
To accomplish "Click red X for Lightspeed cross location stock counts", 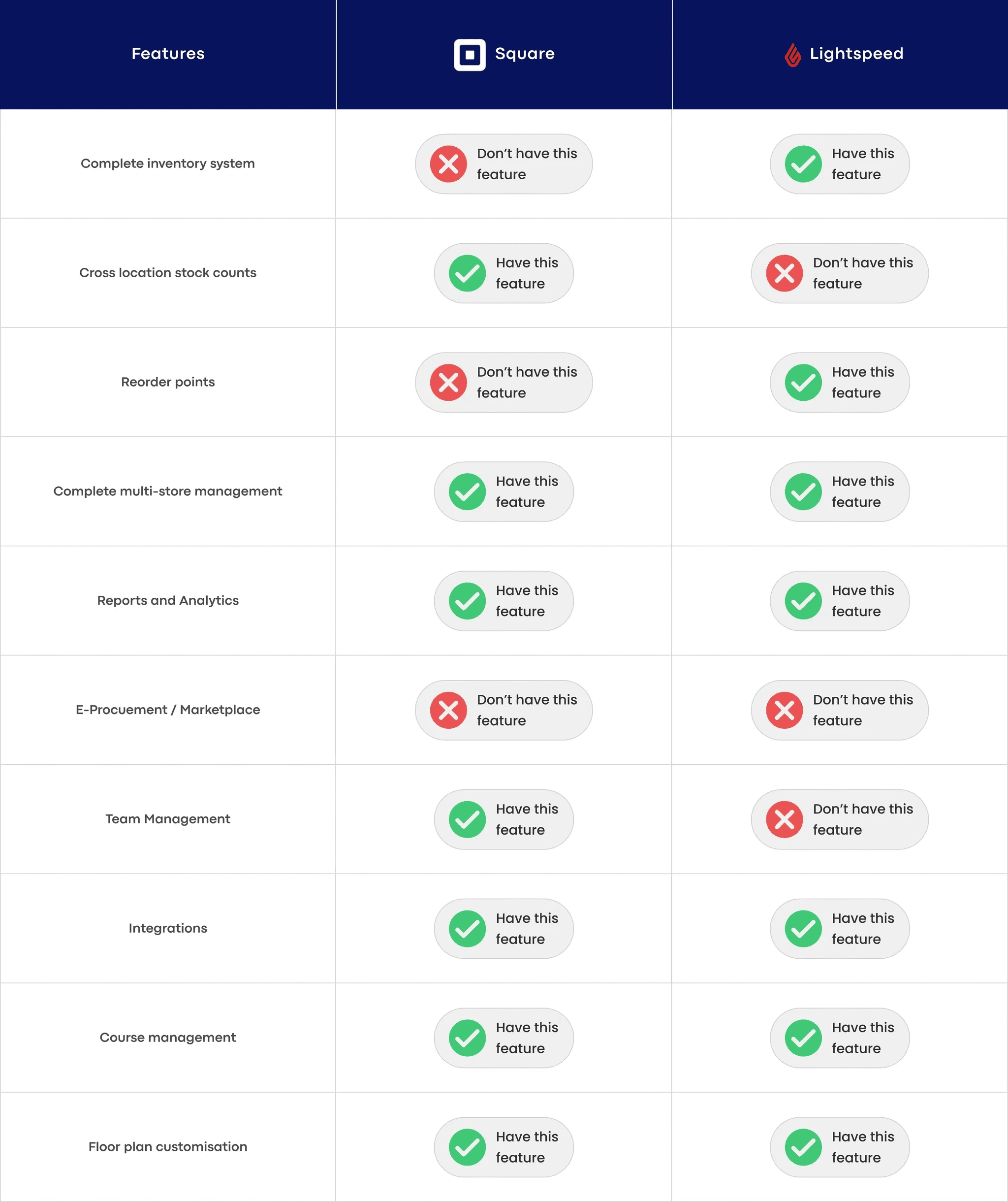I will tap(785, 273).
